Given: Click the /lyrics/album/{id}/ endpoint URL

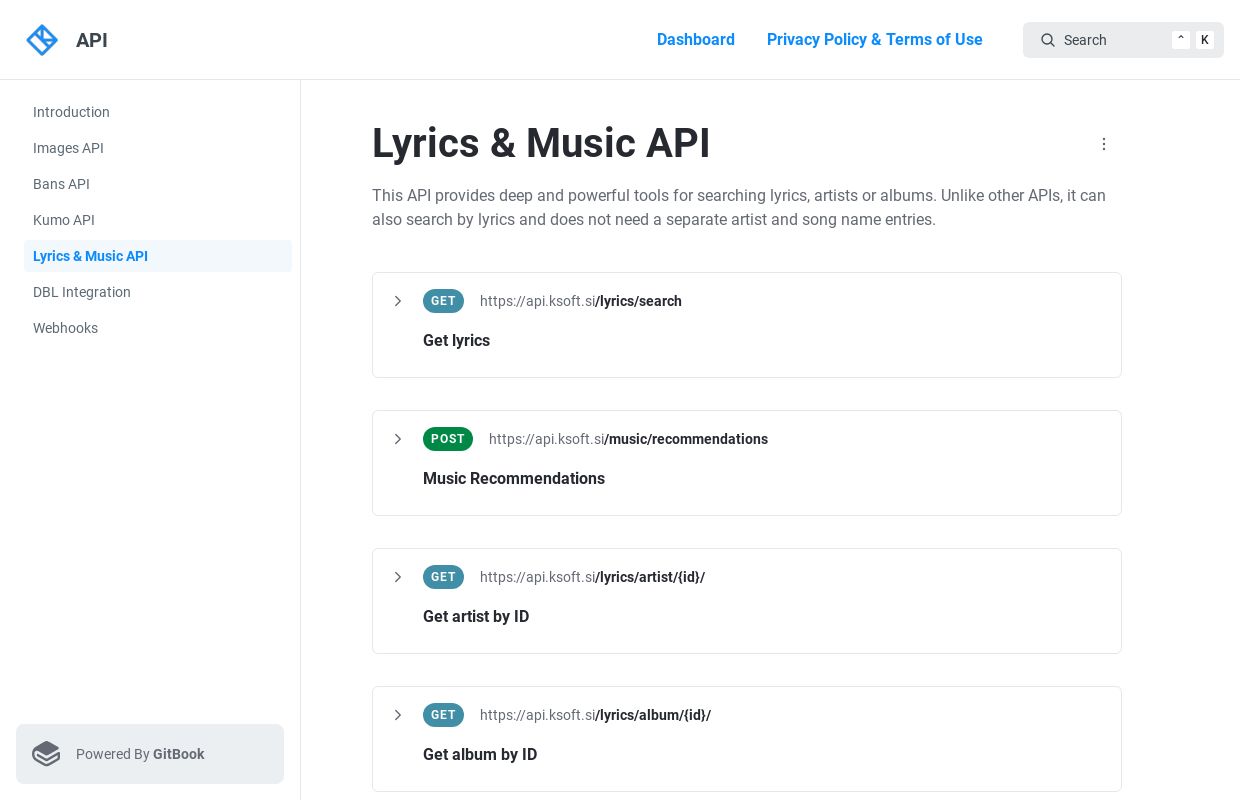Looking at the screenshot, I should click(x=595, y=715).
